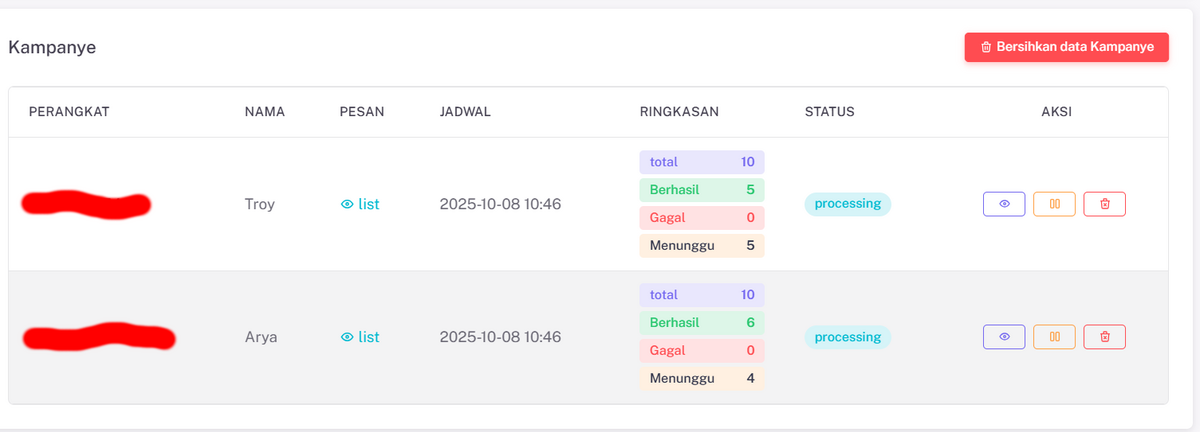1200x432 pixels.
Task: Open message list for Troy
Action: pyautogui.click(x=360, y=204)
